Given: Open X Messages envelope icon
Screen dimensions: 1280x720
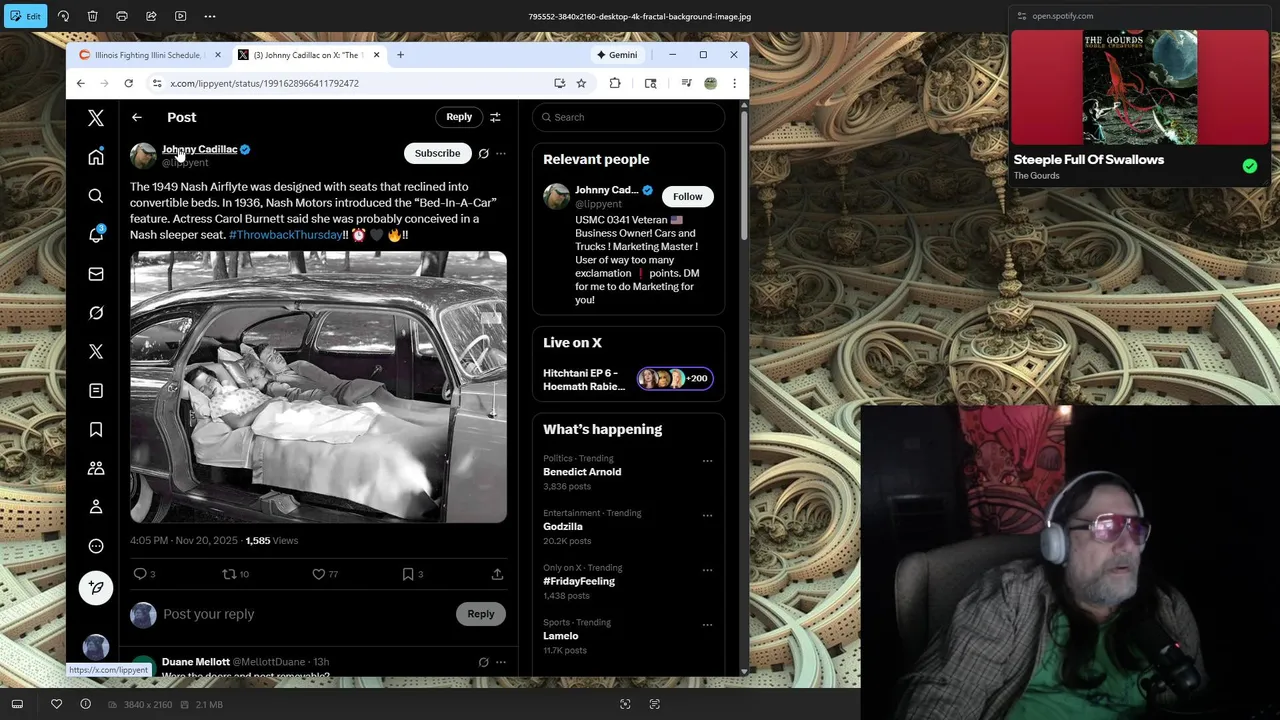Looking at the screenshot, I should coord(96,274).
